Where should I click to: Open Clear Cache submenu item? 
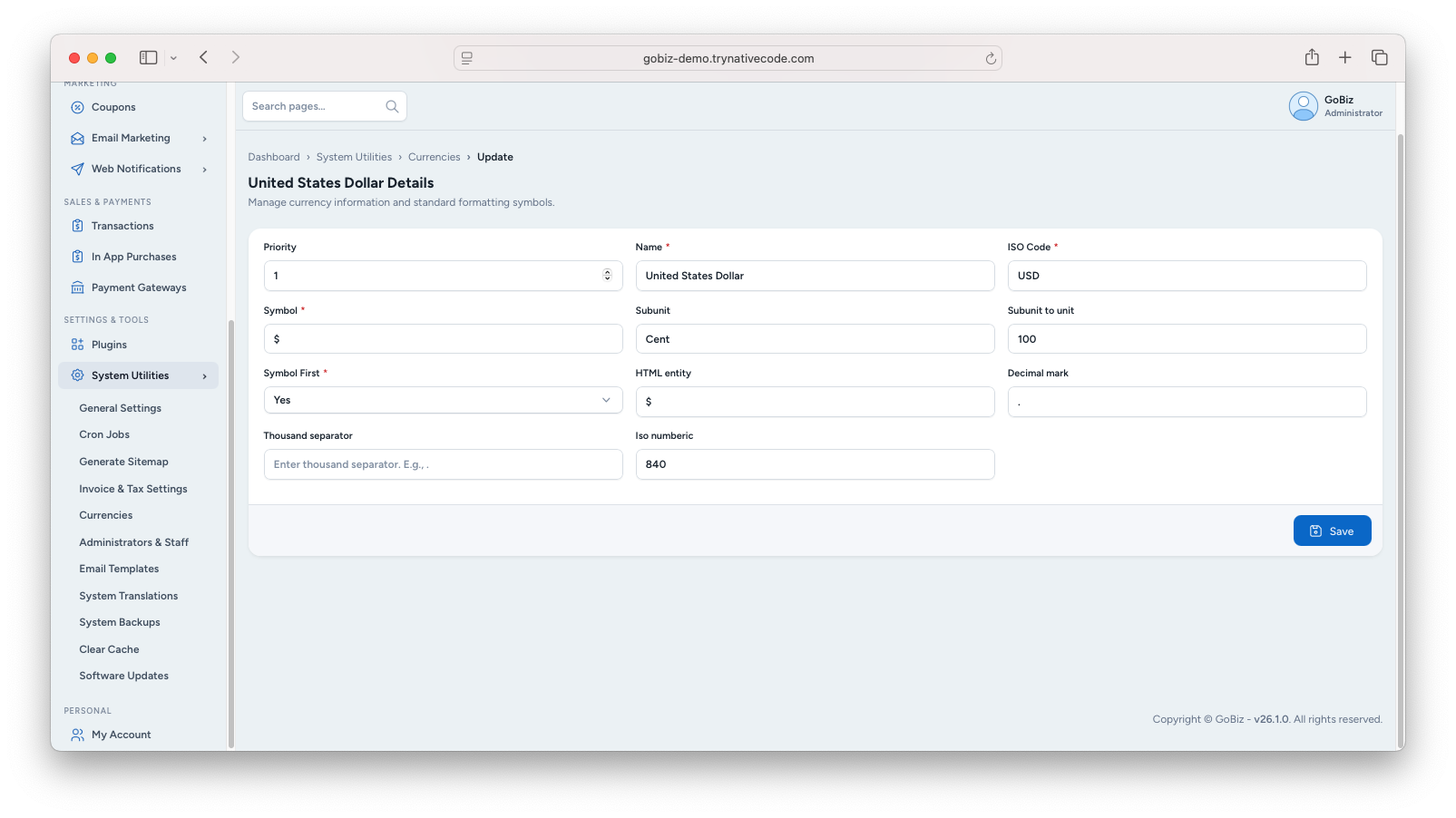109,649
